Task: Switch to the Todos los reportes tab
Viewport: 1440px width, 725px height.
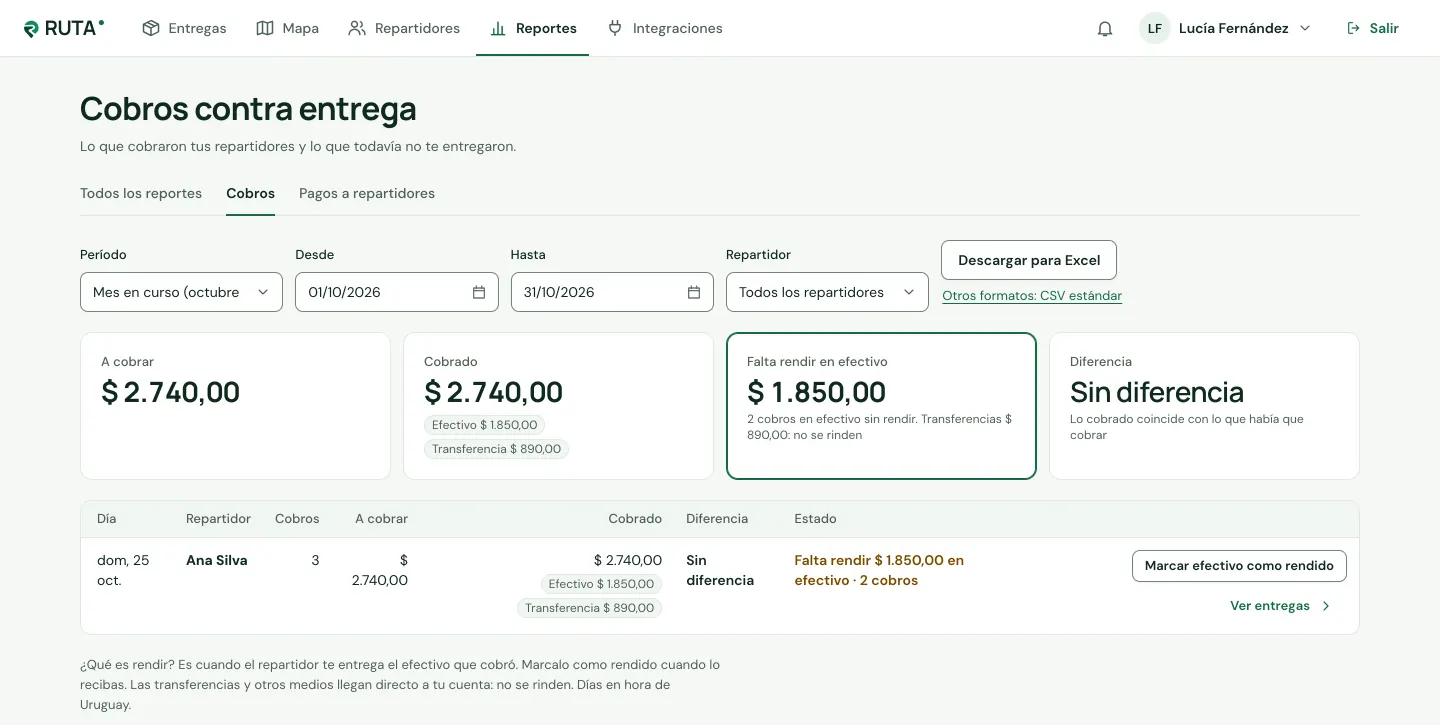Action: (x=141, y=193)
